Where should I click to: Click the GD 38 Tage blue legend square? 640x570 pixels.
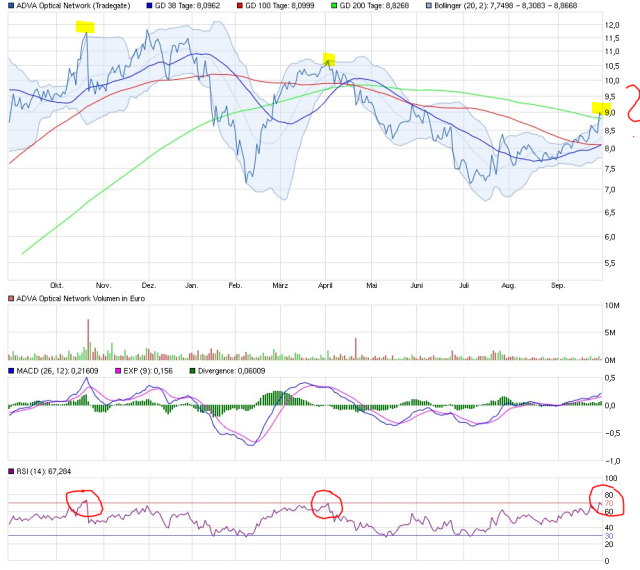[149, 6]
